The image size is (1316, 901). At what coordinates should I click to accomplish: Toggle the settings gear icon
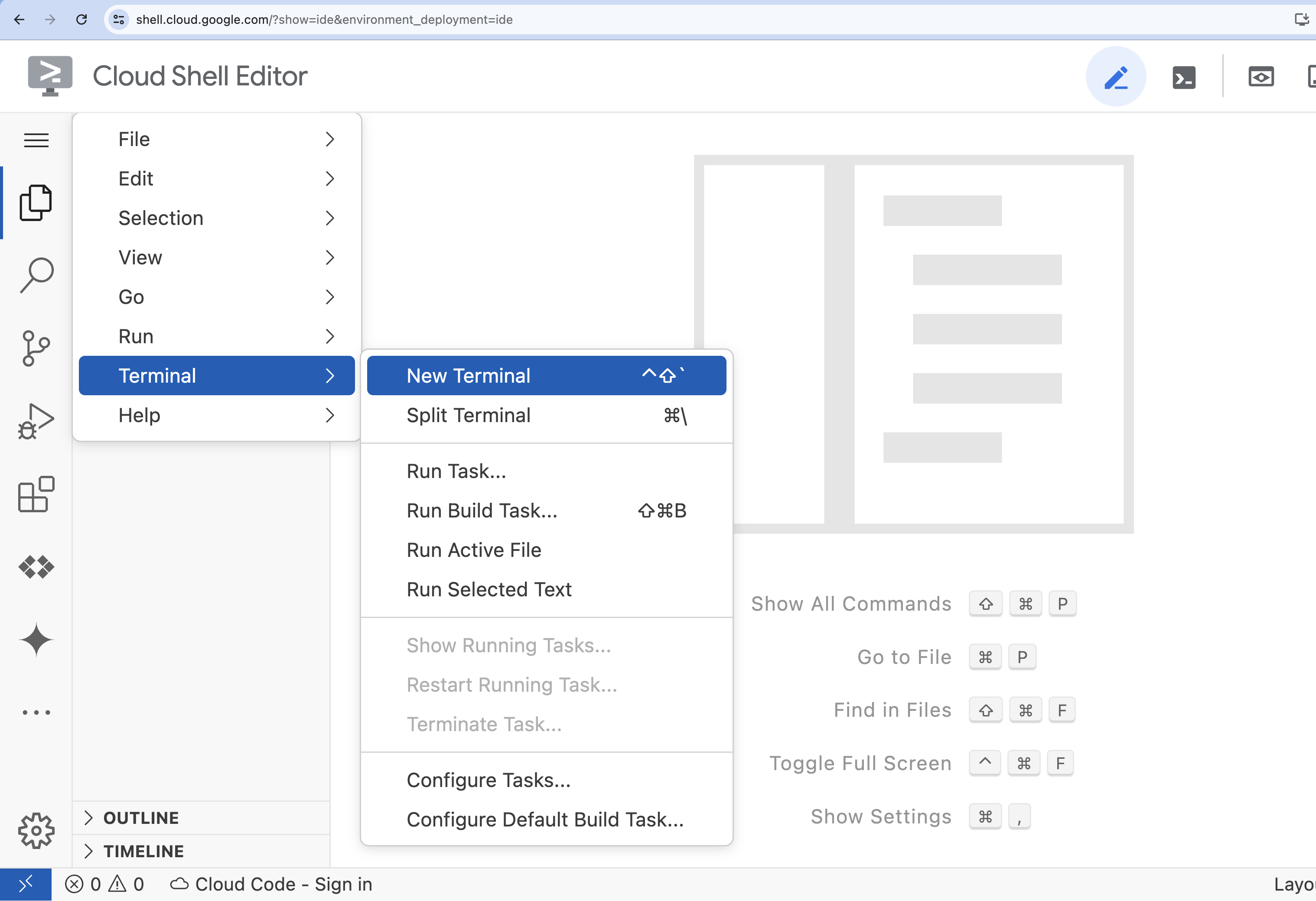coord(35,830)
